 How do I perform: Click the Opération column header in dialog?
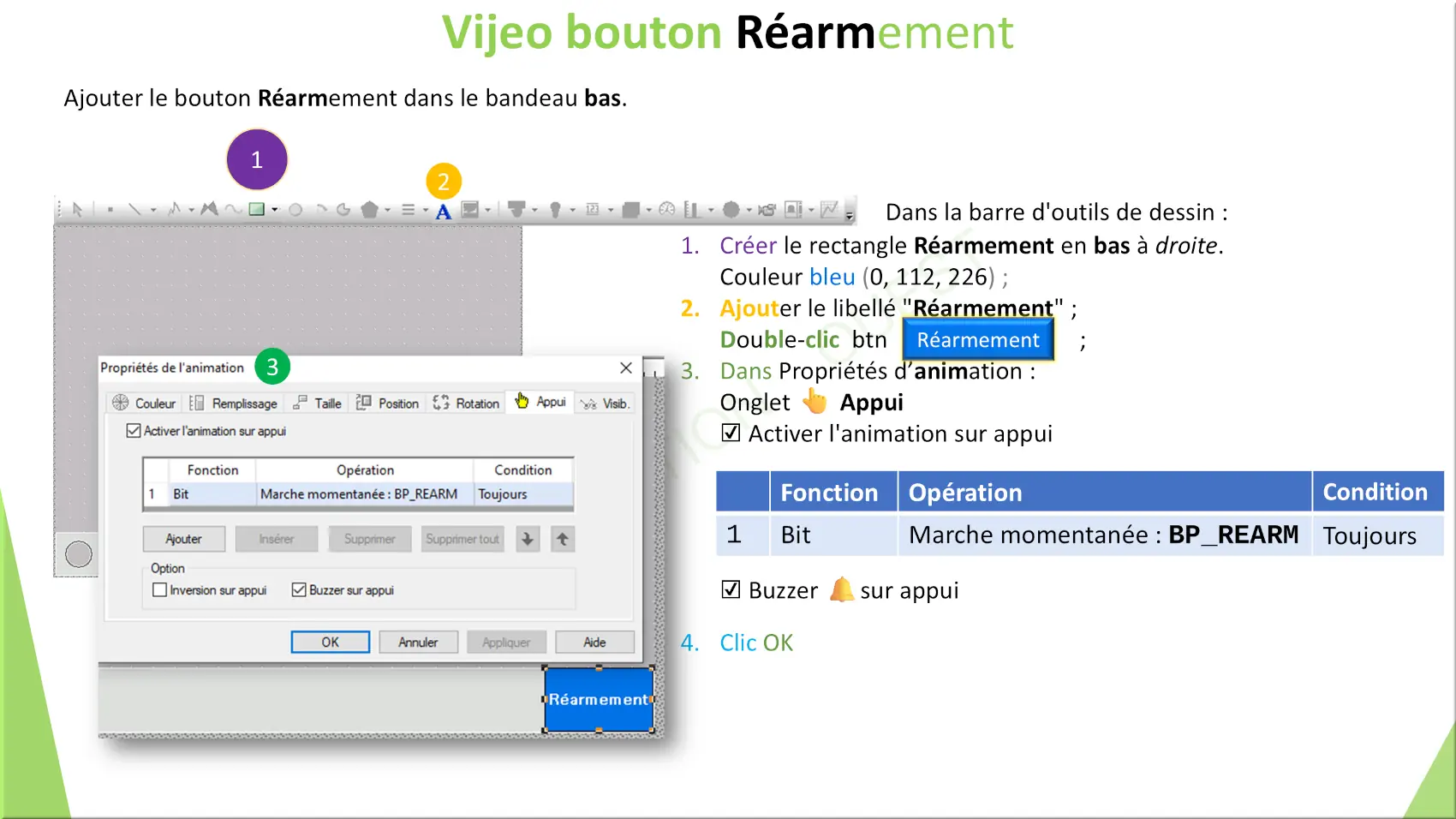coord(365,470)
